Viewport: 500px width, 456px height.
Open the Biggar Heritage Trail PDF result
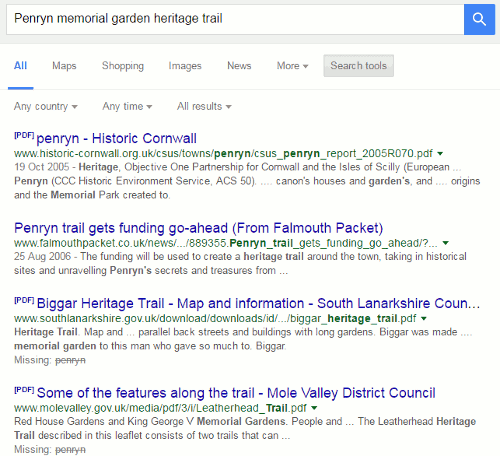(258, 303)
